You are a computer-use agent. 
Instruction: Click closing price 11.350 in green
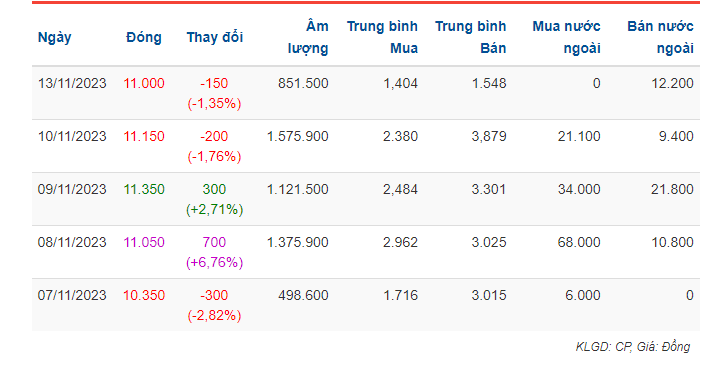click(x=144, y=189)
